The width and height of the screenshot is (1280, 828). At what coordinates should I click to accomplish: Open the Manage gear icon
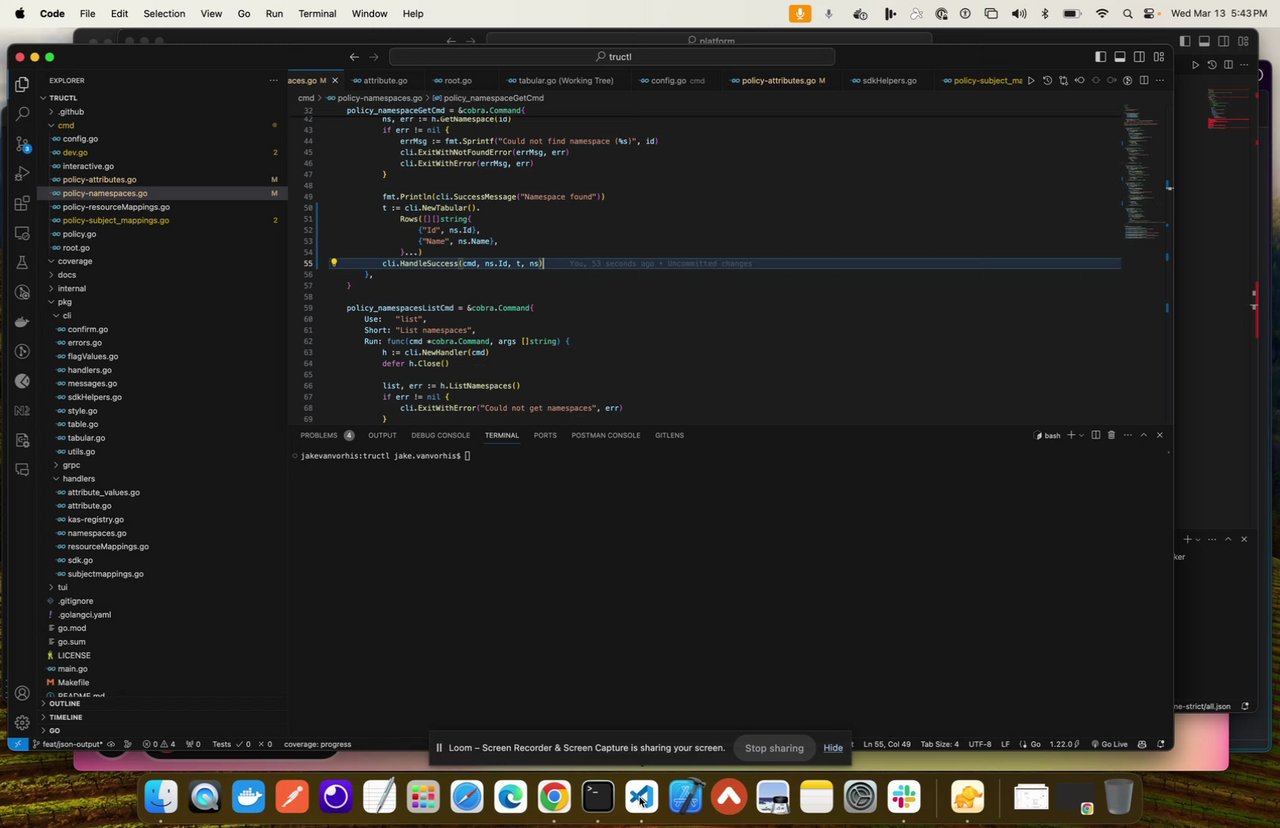point(22,722)
